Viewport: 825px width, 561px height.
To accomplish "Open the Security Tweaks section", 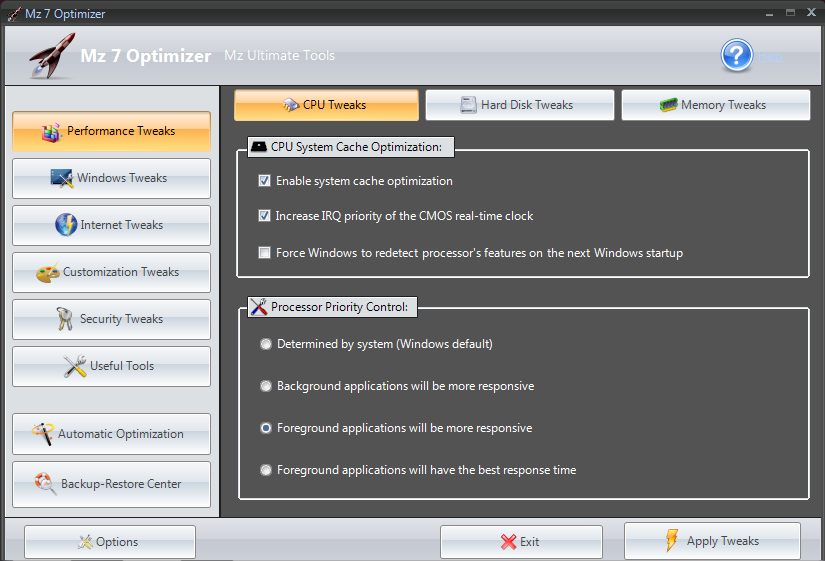I will [112, 319].
